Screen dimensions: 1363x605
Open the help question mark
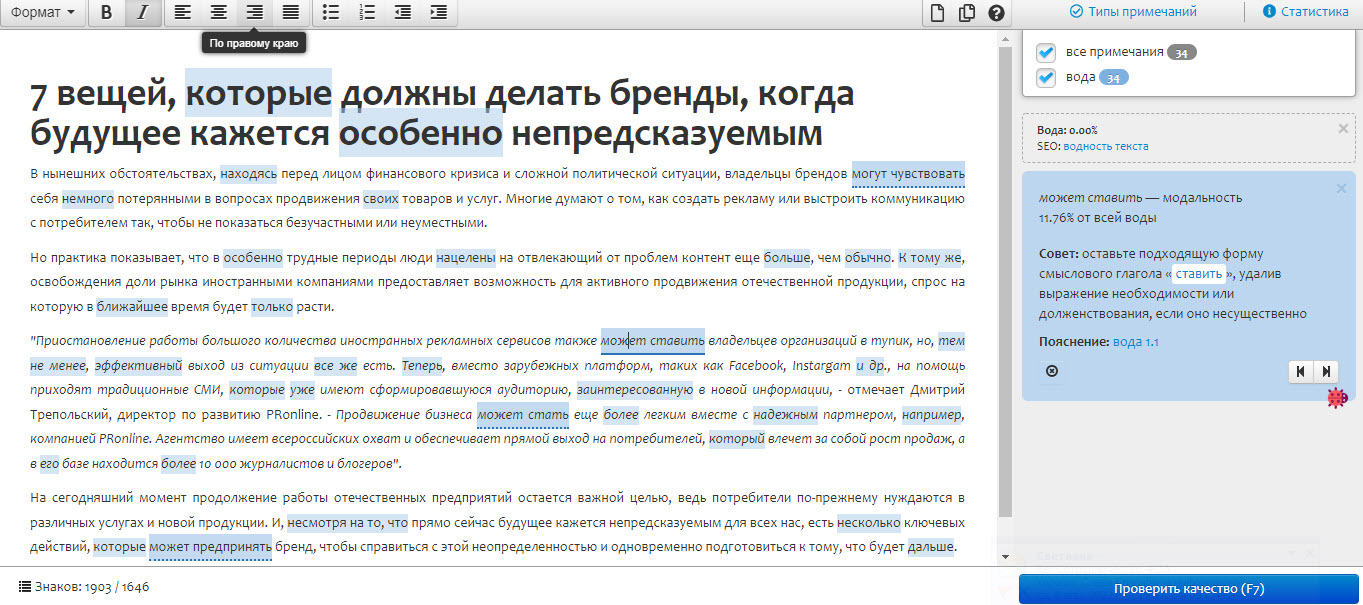point(995,13)
